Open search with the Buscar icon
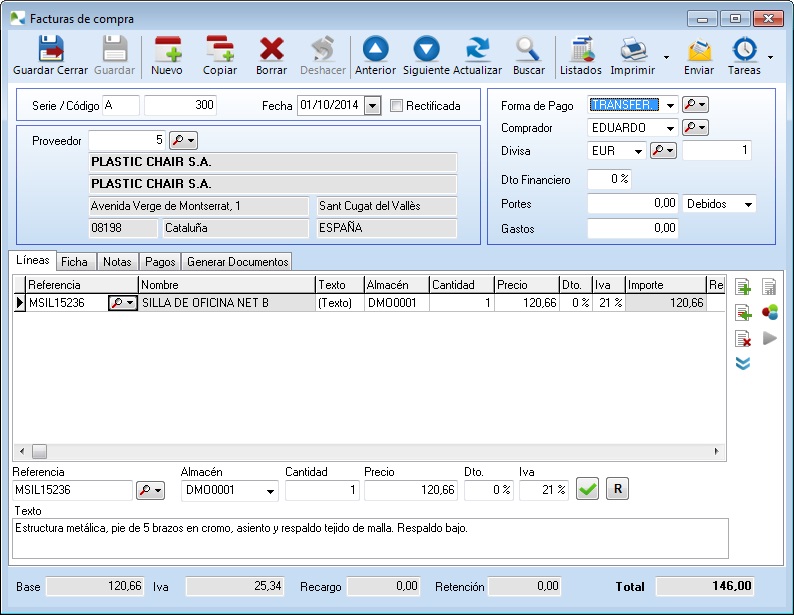 click(x=528, y=48)
